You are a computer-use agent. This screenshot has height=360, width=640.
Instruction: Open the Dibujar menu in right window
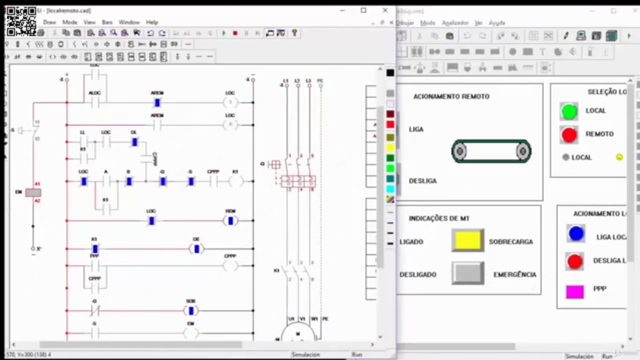click(x=405, y=23)
